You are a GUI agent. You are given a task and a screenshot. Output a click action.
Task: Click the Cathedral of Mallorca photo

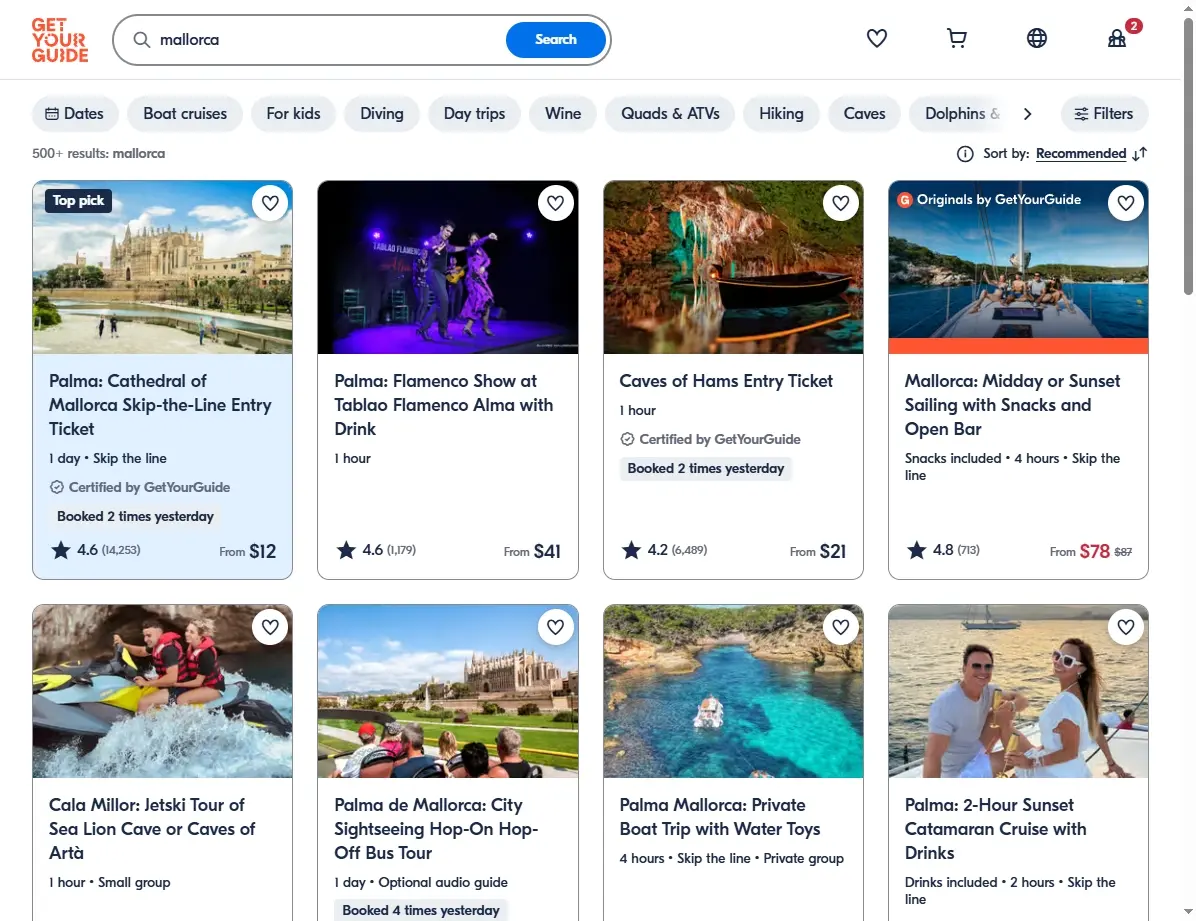point(162,267)
